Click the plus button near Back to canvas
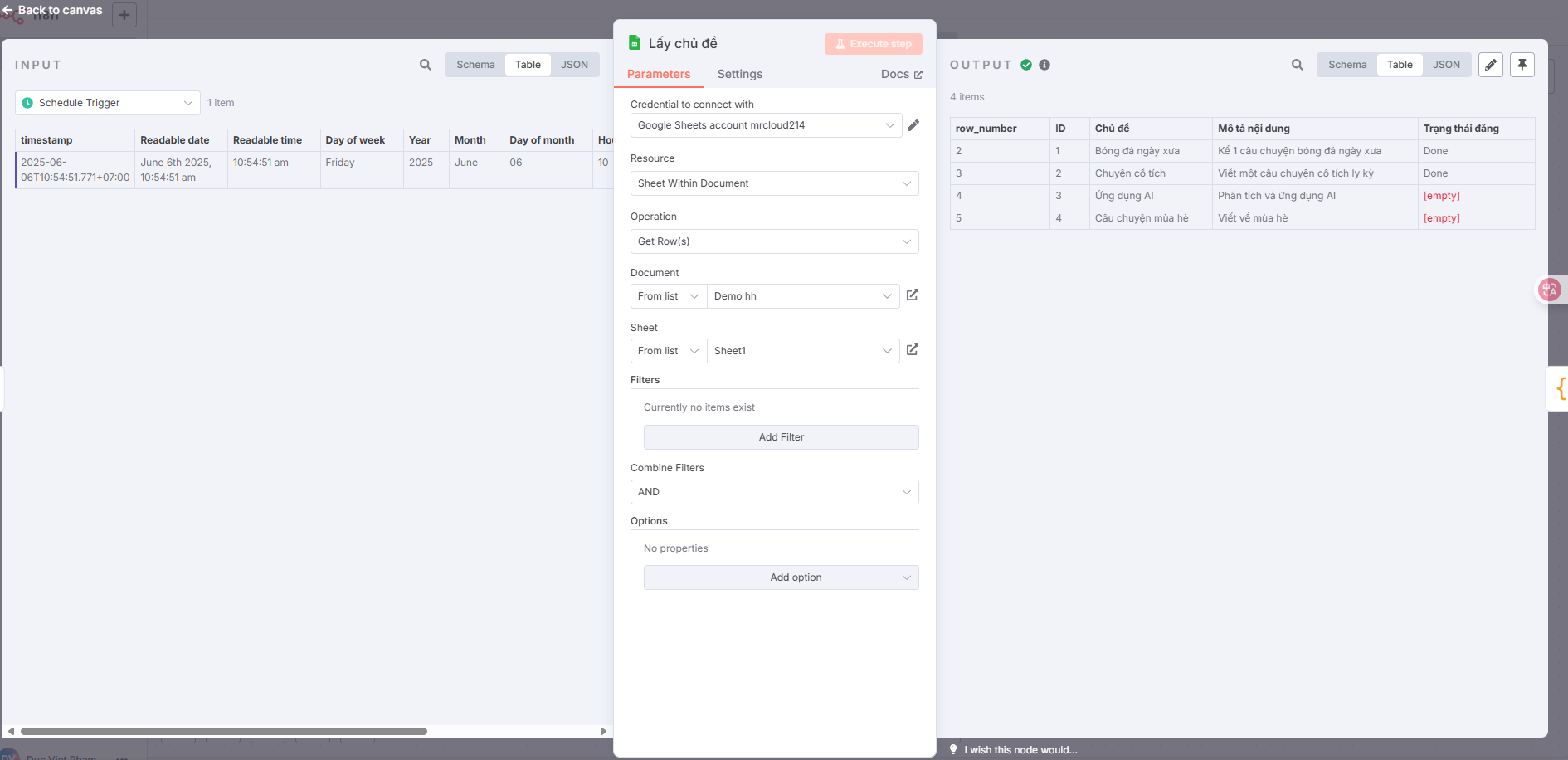This screenshot has width=1568, height=760. pos(124,14)
